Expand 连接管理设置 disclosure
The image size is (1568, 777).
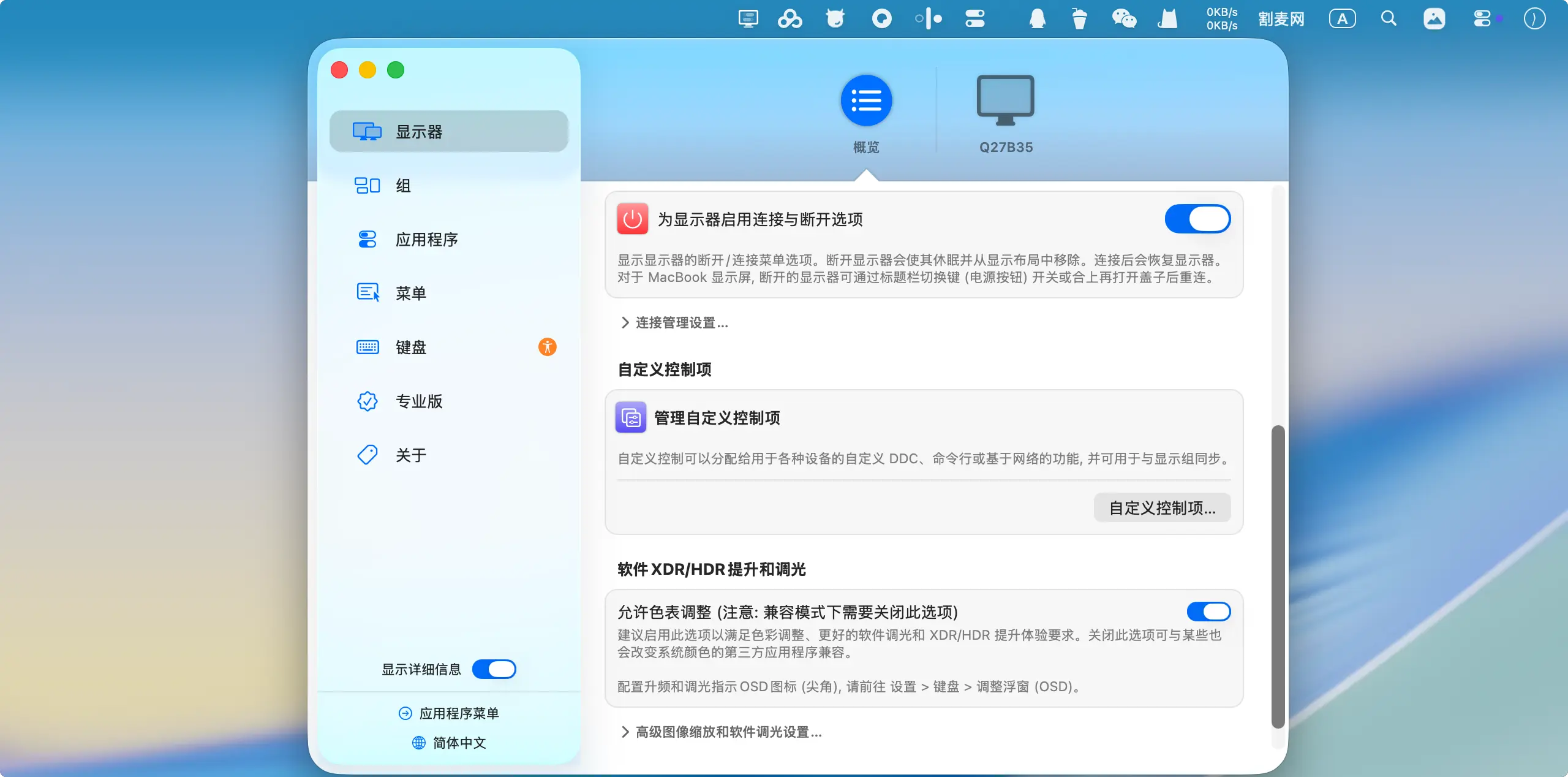pos(675,322)
